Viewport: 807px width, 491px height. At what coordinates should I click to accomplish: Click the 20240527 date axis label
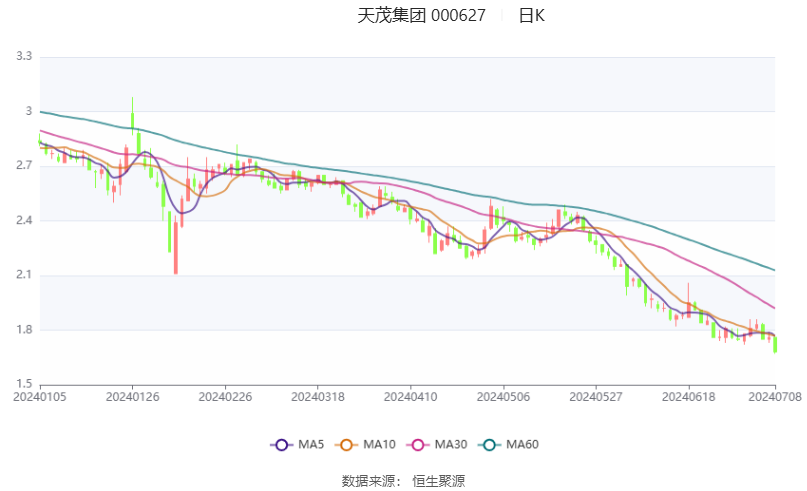(x=595, y=397)
